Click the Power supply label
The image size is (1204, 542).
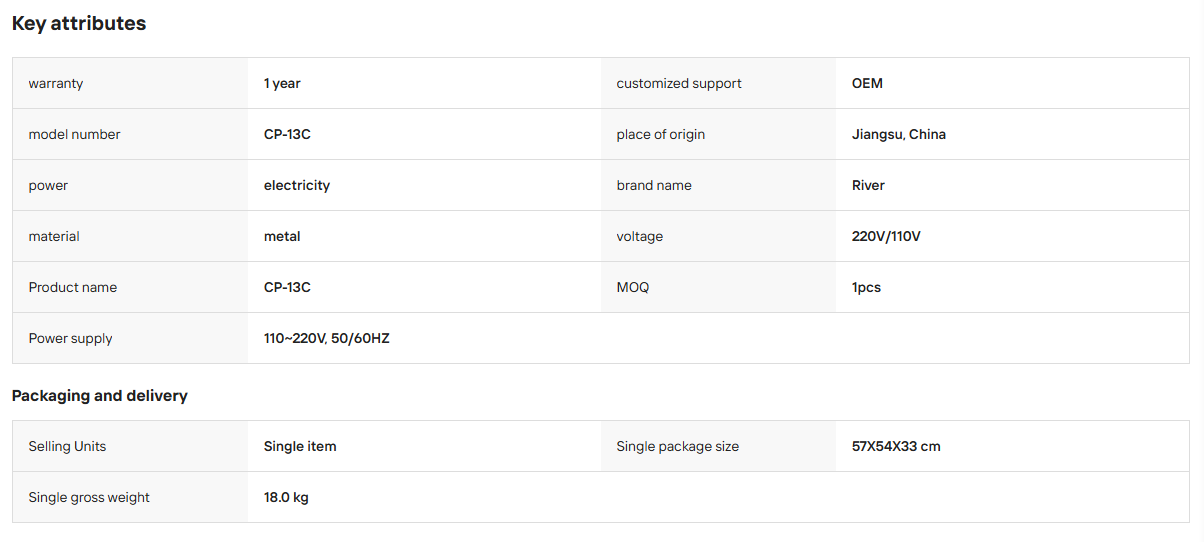click(70, 339)
